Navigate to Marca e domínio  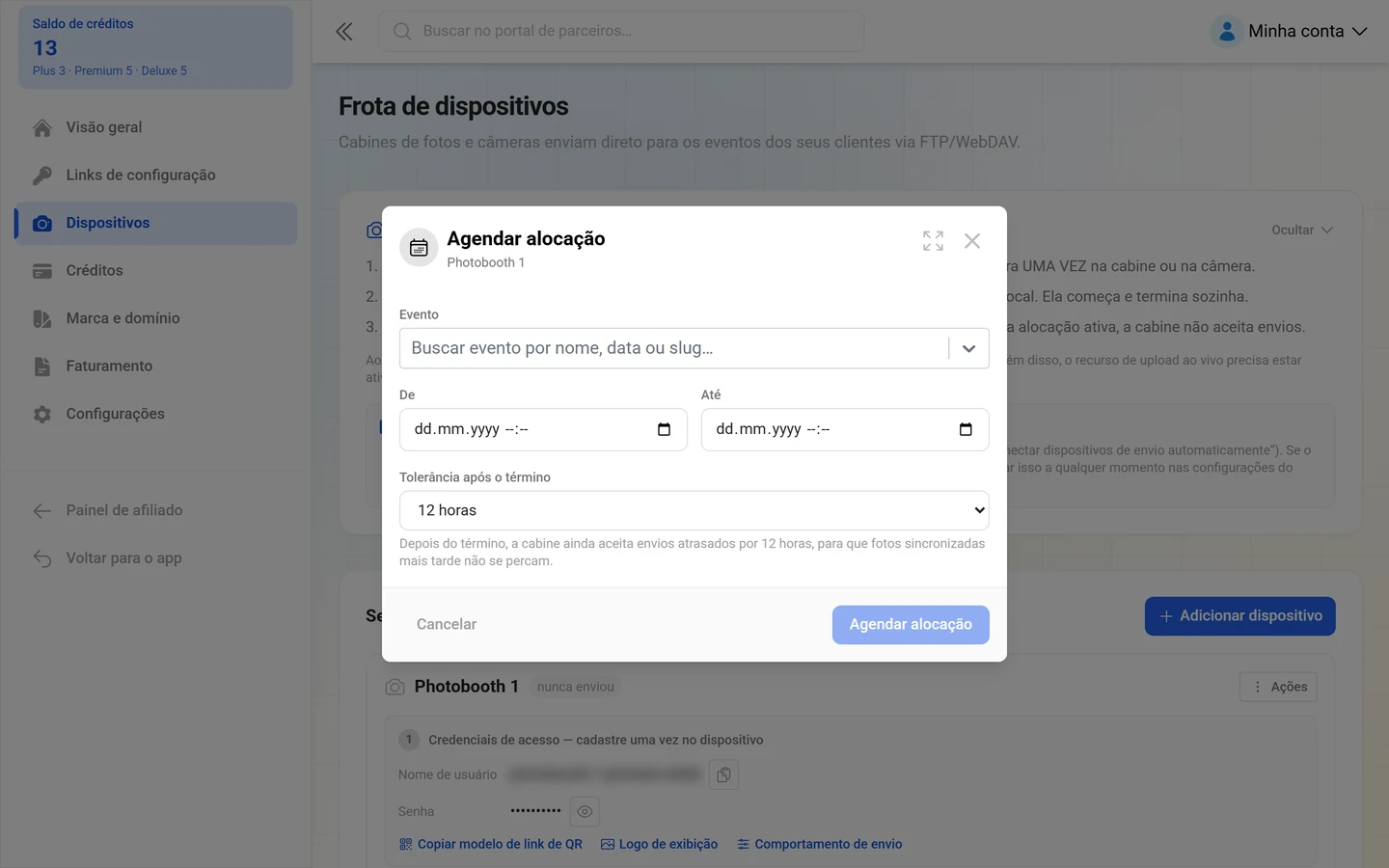tap(156, 318)
